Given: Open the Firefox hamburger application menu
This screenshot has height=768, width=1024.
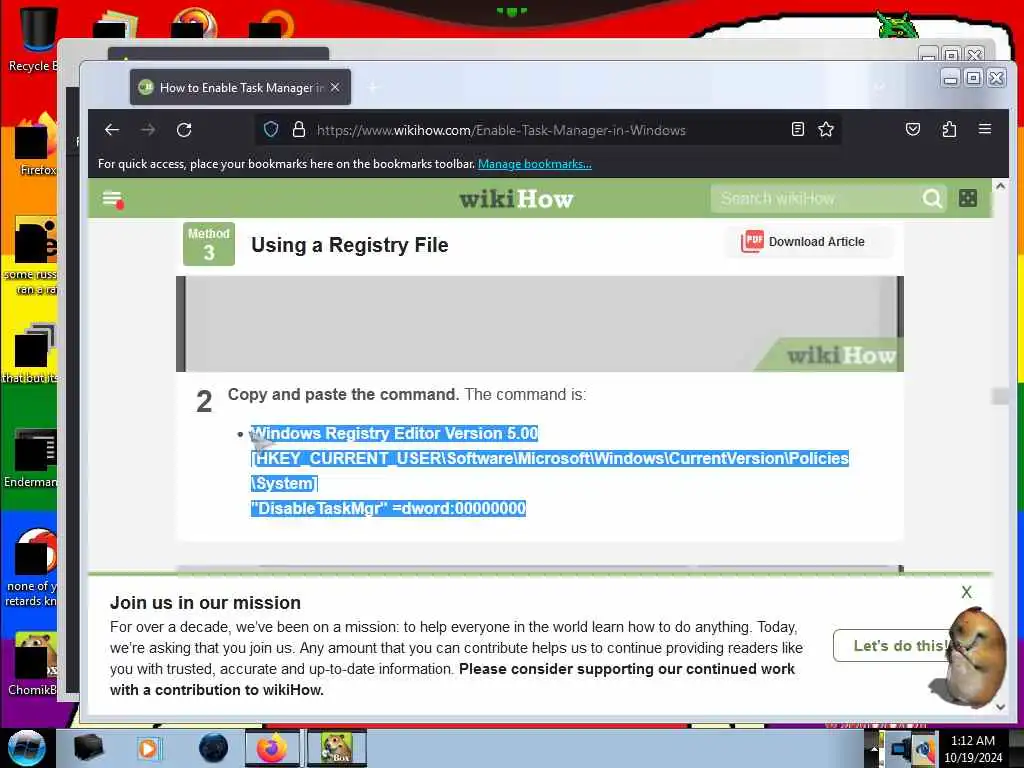Looking at the screenshot, I should (x=985, y=129).
